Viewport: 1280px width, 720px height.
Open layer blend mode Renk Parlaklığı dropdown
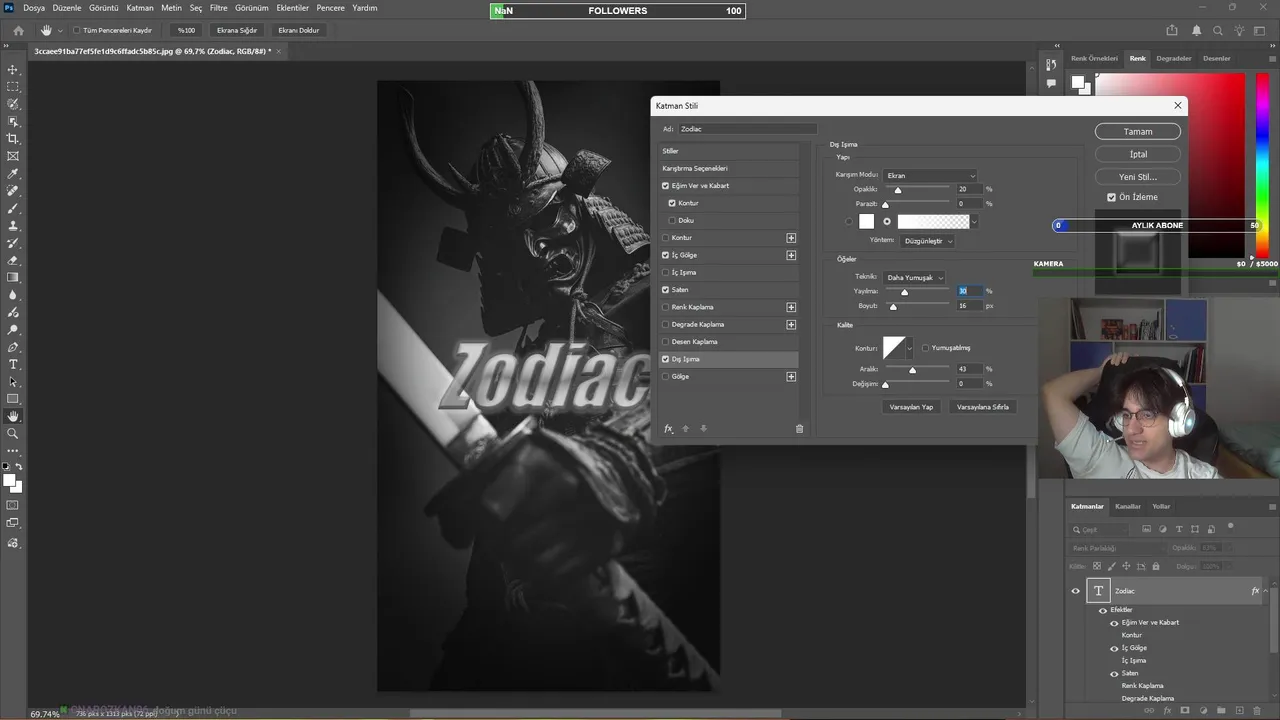pos(1117,548)
